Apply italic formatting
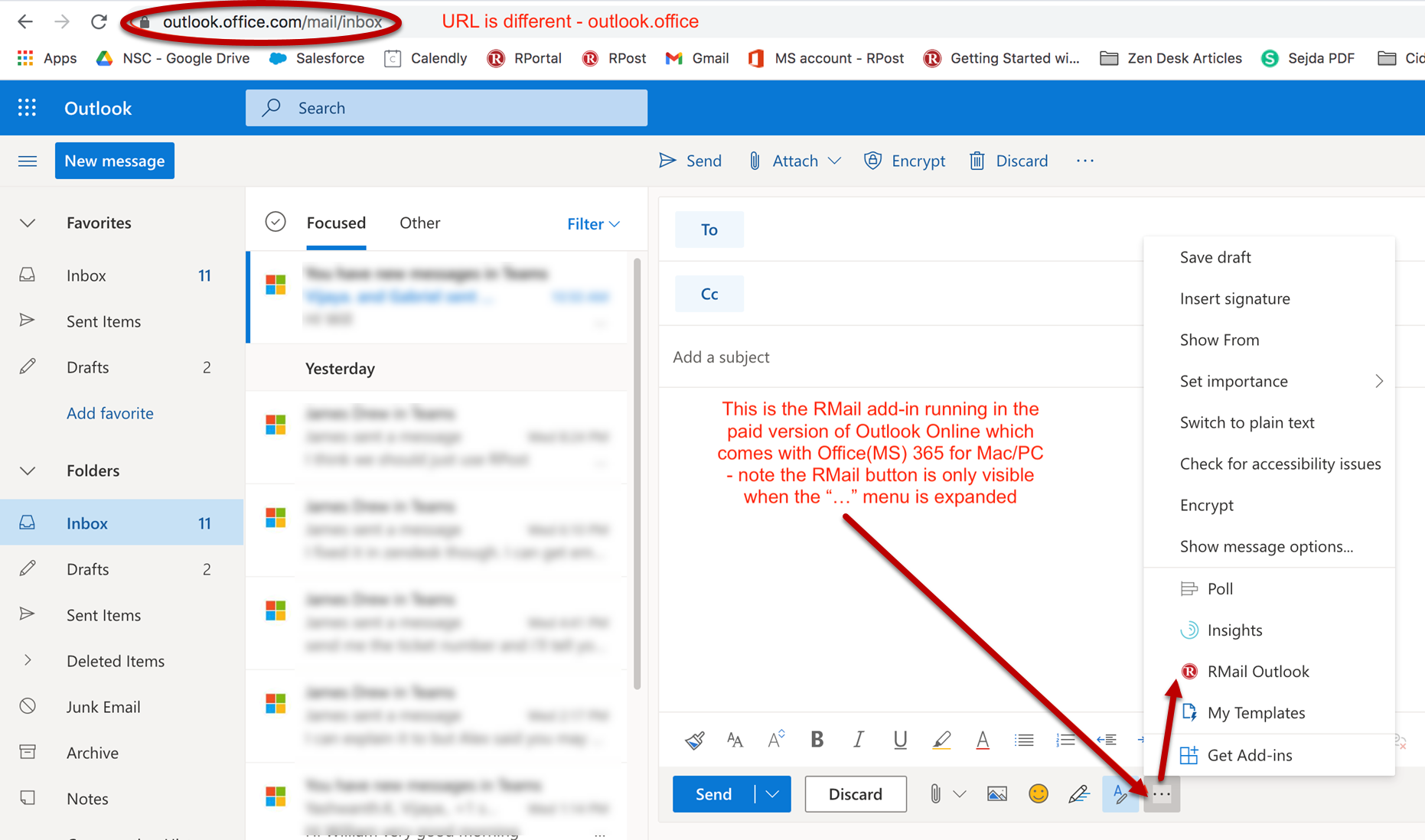The height and width of the screenshot is (840, 1425). [858, 740]
